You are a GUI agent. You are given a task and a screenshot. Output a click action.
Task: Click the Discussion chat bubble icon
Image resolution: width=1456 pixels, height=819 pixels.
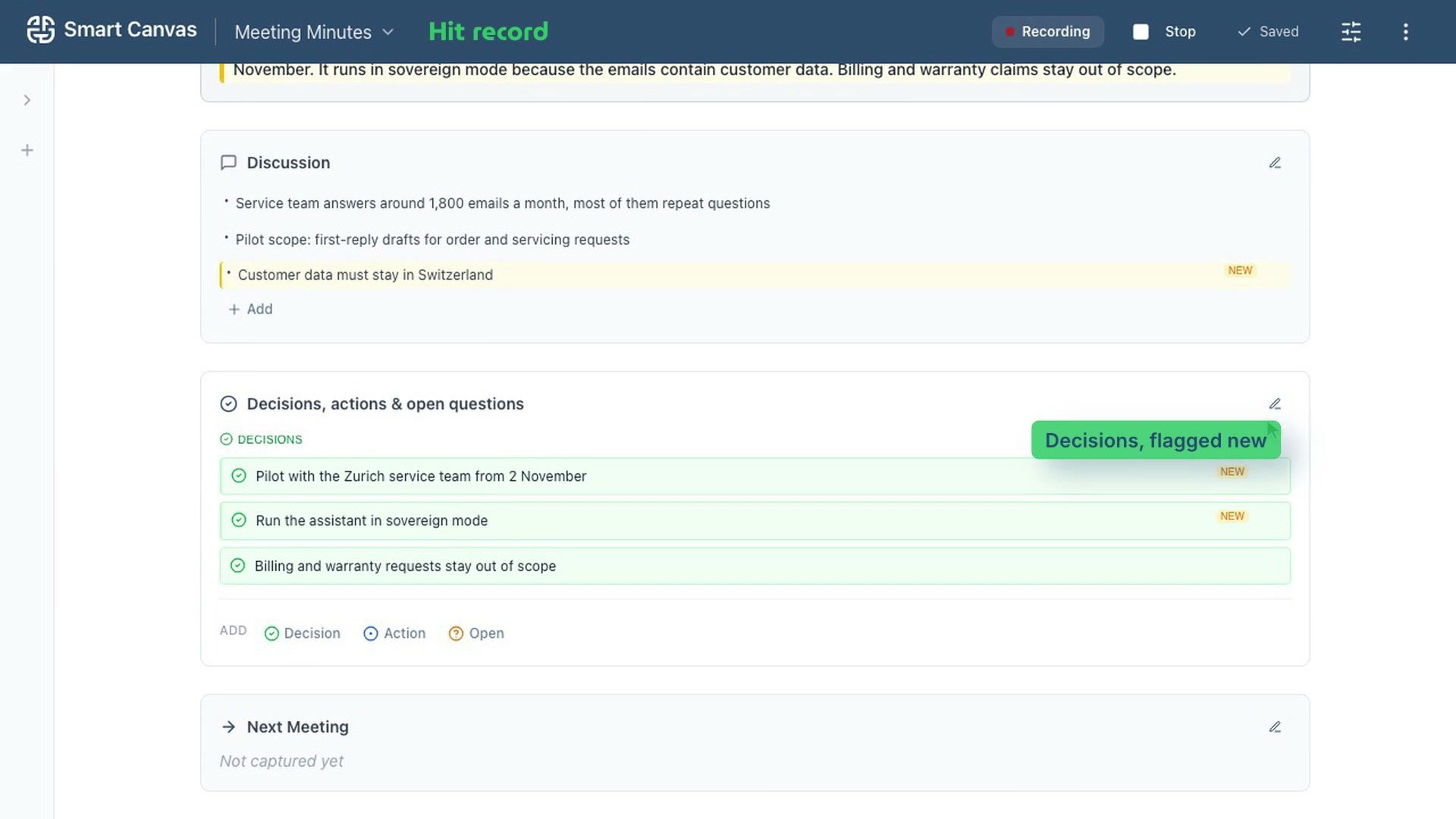[228, 163]
